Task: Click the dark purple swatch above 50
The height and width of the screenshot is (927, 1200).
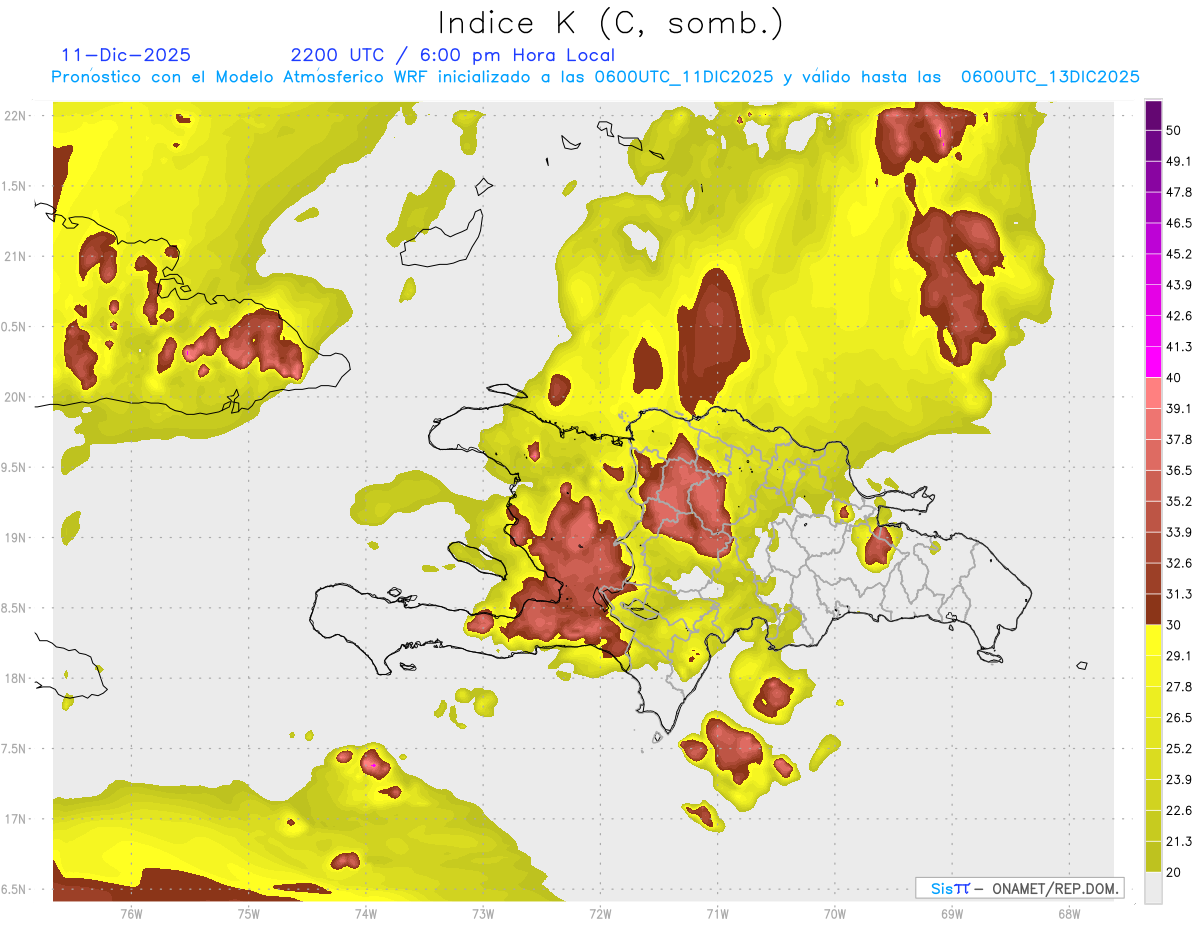Action: tap(1153, 116)
